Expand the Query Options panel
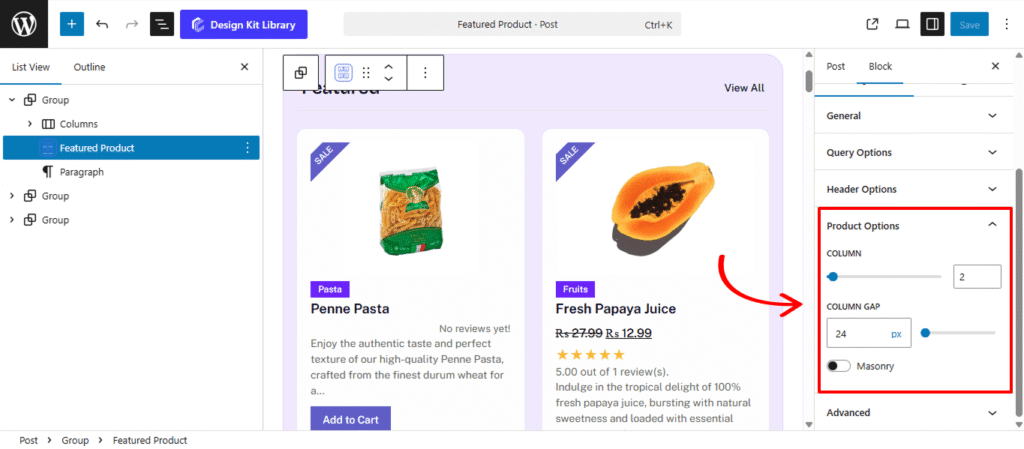1024x449 pixels. tap(909, 152)
